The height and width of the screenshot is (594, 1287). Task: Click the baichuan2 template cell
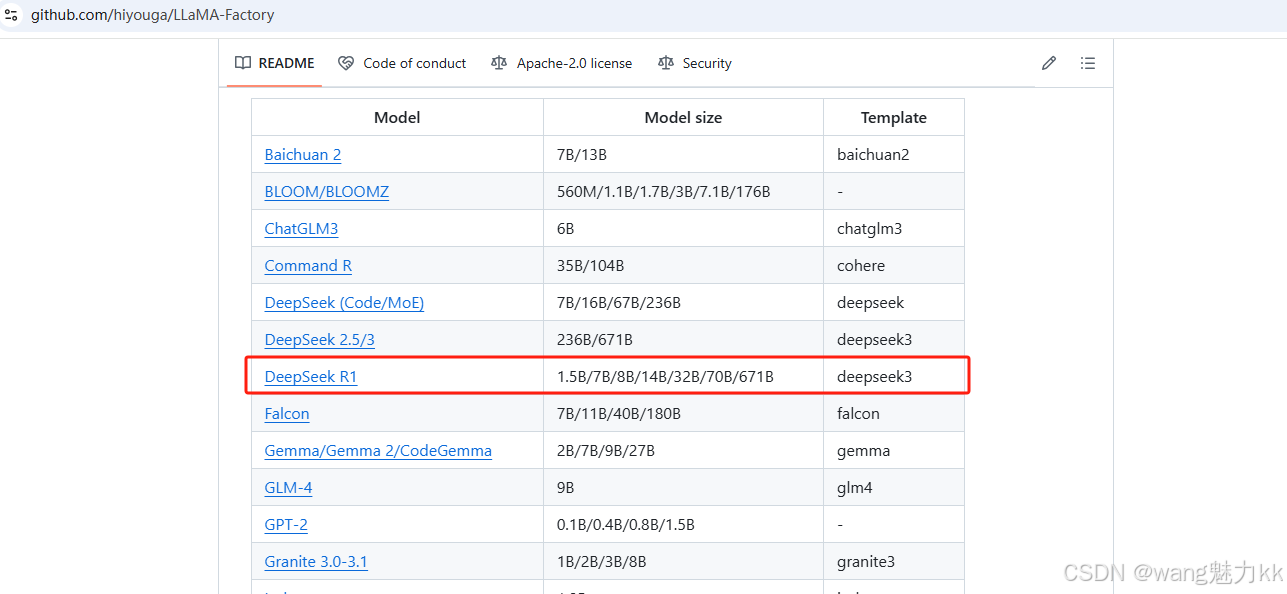(894, 155)
